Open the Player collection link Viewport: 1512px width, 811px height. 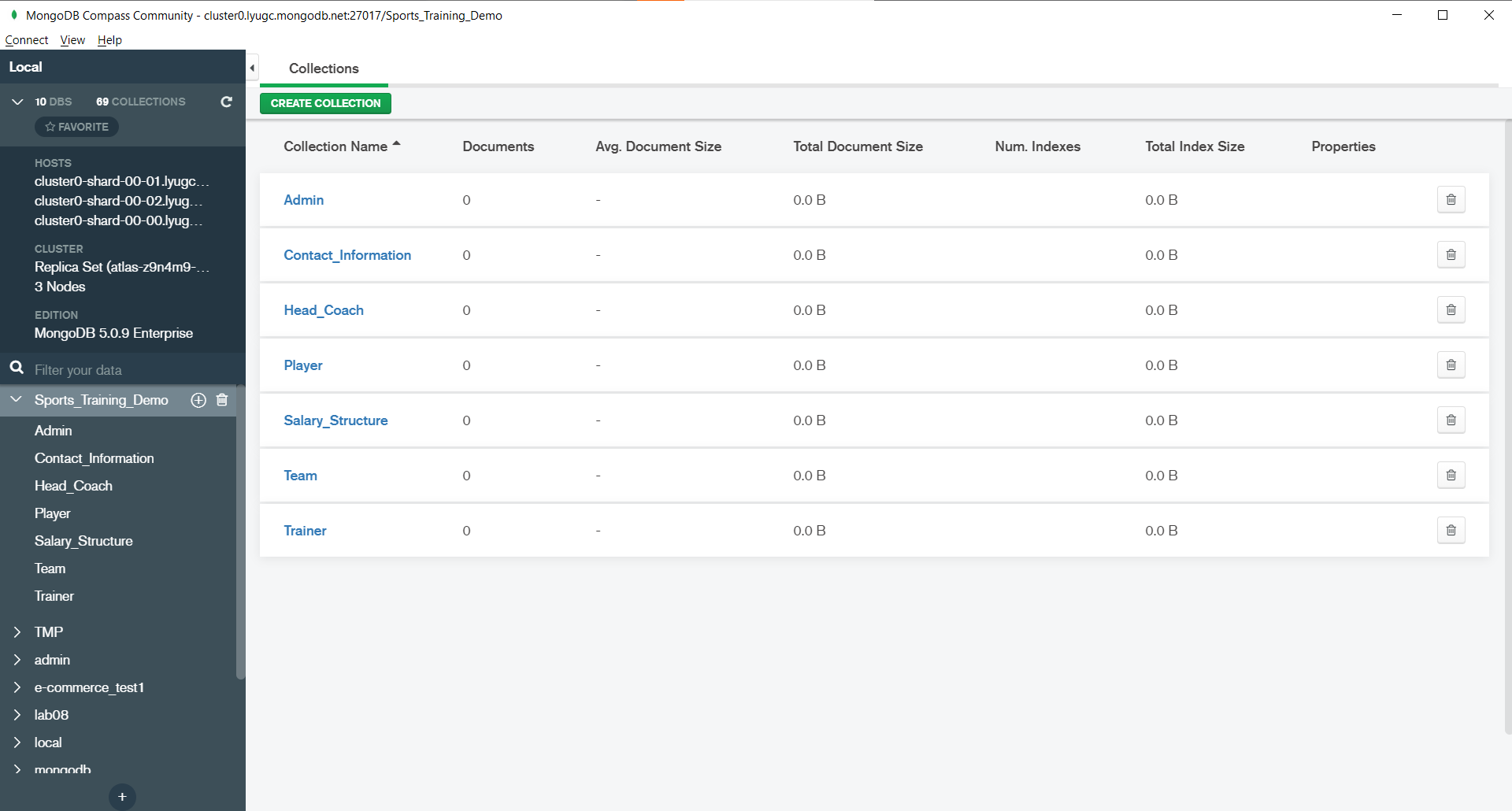tap(303, 365)
